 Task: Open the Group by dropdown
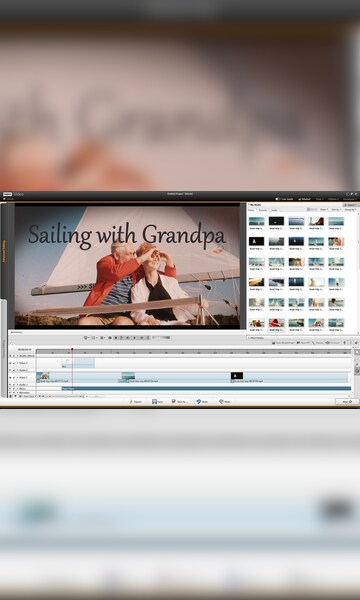[350, 210]
